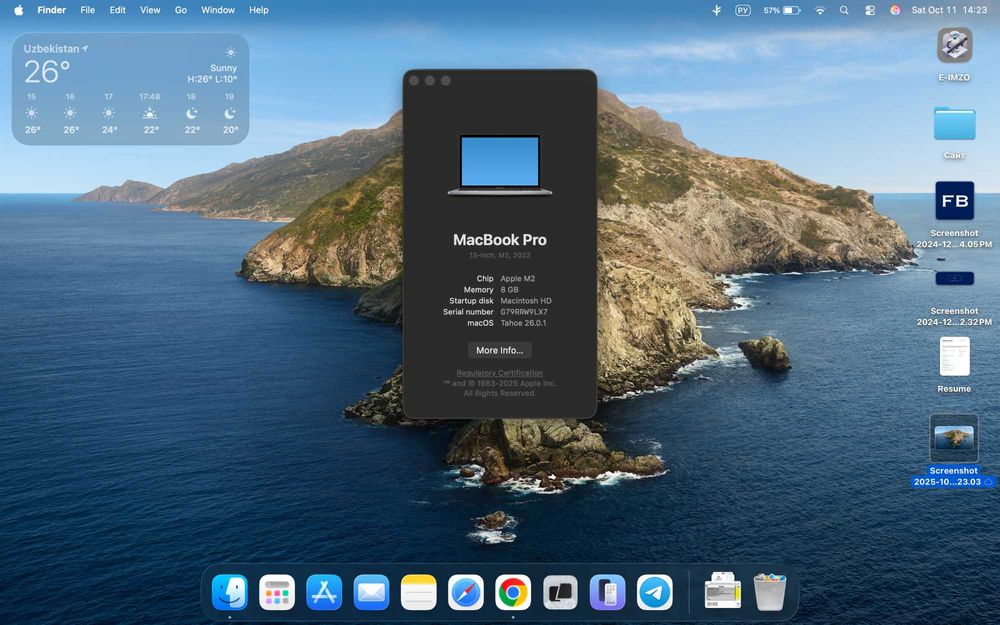Click the serial number G79RRW9LX7

coord(524,312)
